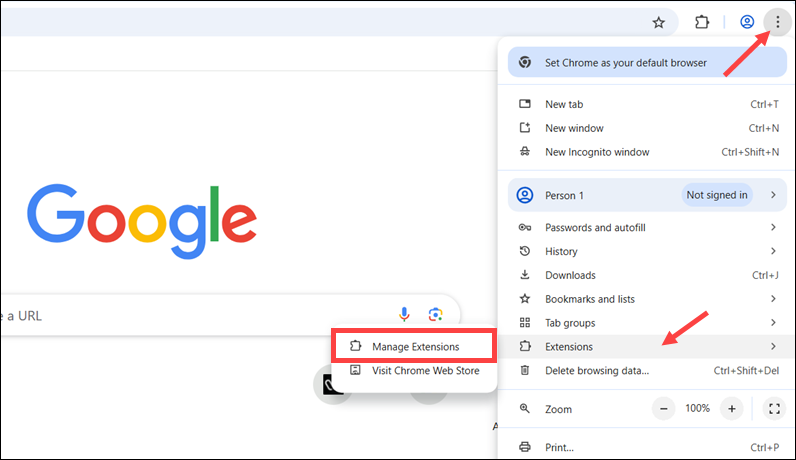The image size is (796, 460).
Task: Click the Incognito icon
Action: click(525, 152)
